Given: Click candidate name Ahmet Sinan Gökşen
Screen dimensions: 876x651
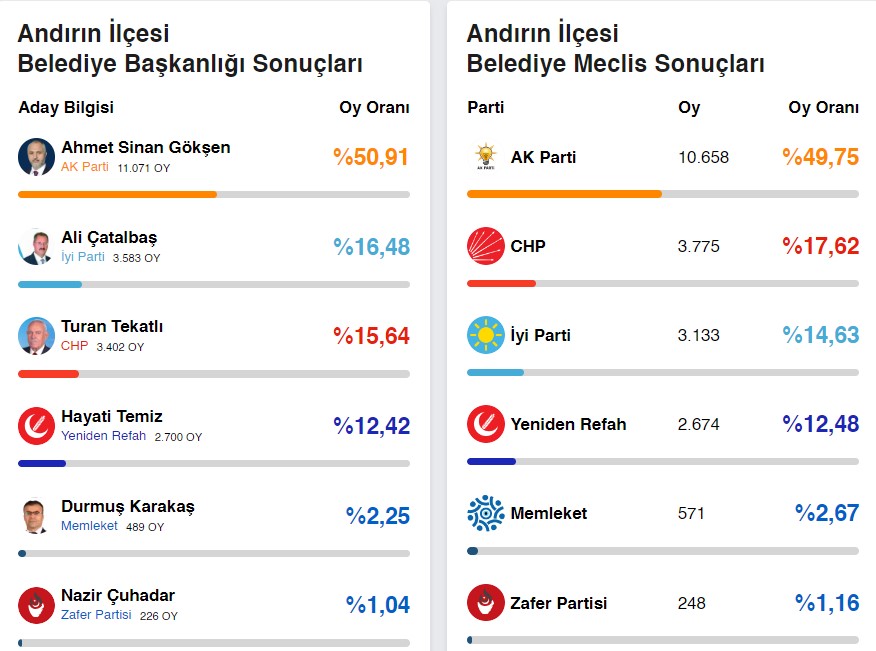Looking at the screenshot, I should (146, 147).
